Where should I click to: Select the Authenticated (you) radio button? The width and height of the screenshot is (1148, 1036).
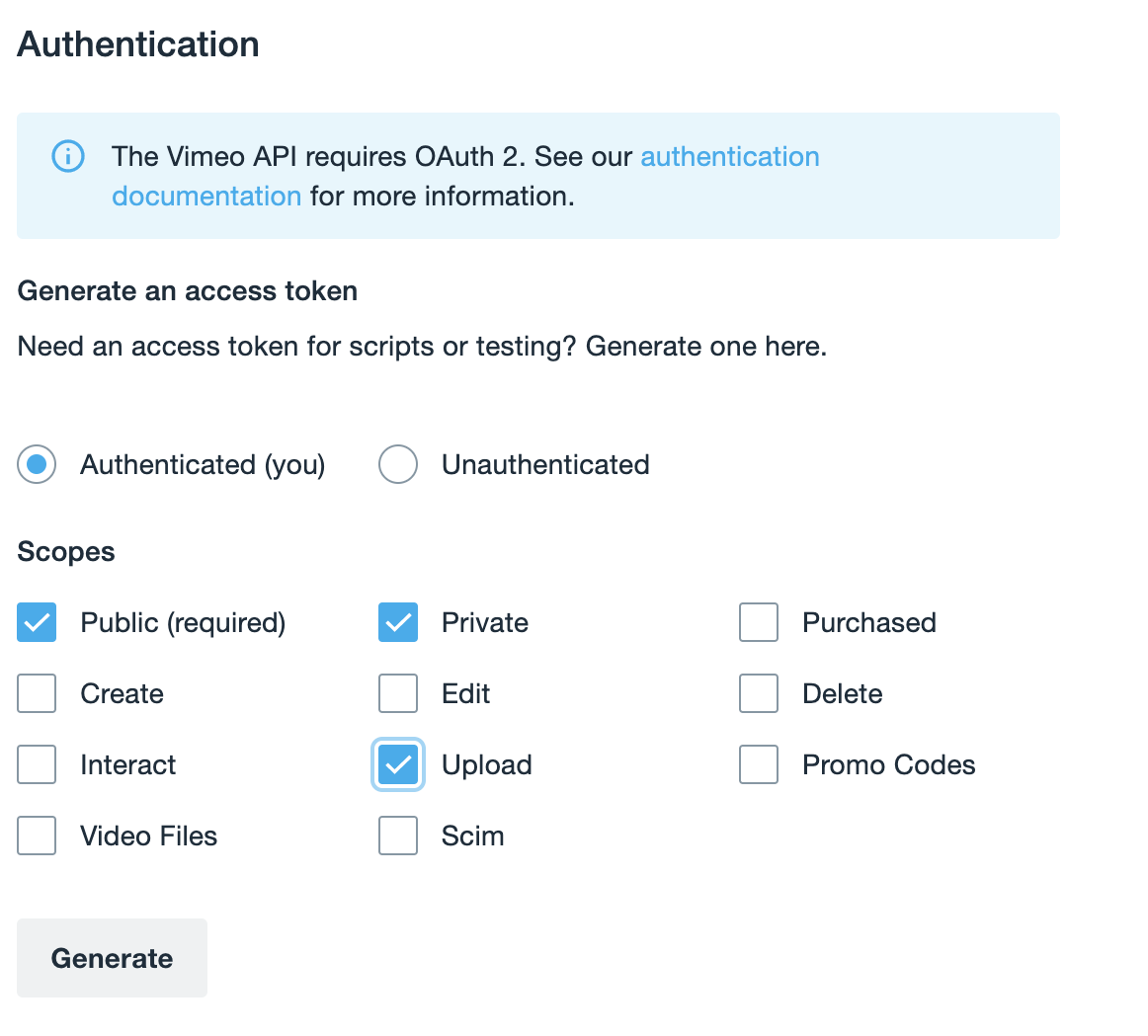pyautogui.click(x=37, y=464)
